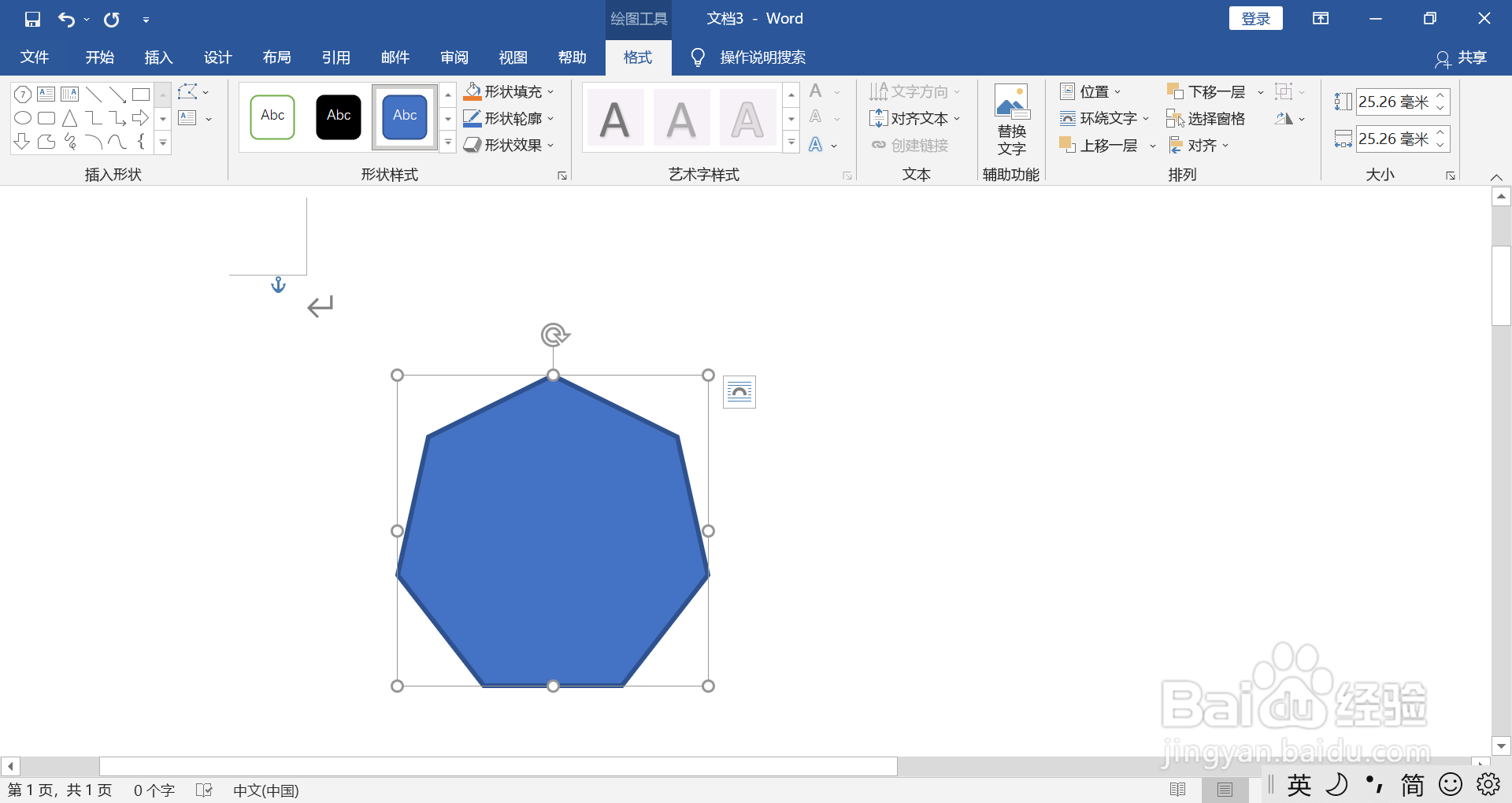Open the Selection Pane (选择窗格)
This screenshot has height=803, width=1512.
(x=1206, y=118)
